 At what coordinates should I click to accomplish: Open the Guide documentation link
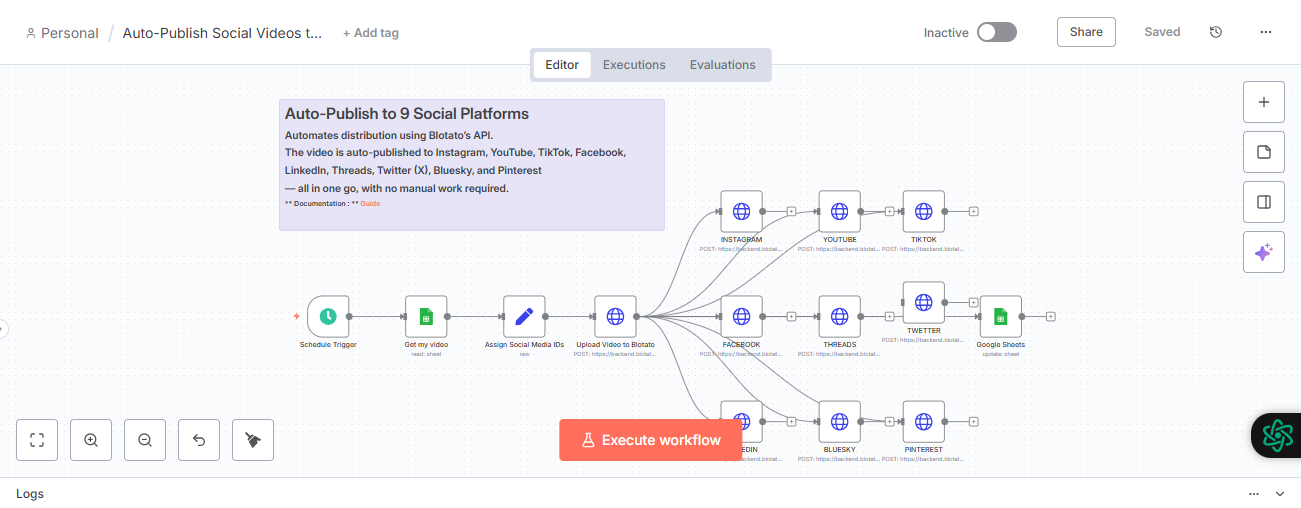click(x=370, y=203)
